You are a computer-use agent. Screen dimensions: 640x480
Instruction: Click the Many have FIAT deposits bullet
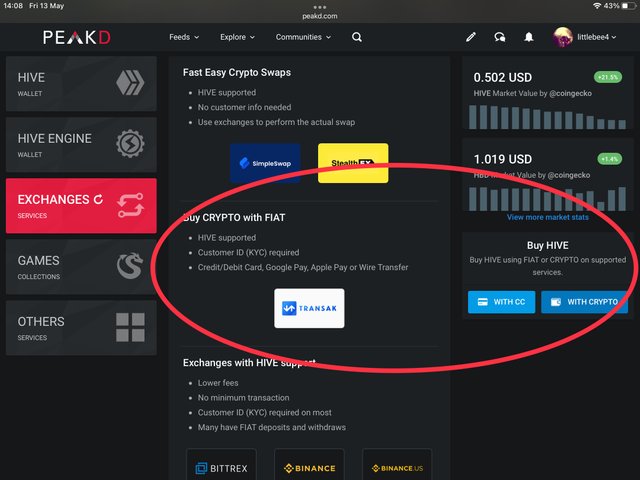pyautogui.click(x=272, y=427)
